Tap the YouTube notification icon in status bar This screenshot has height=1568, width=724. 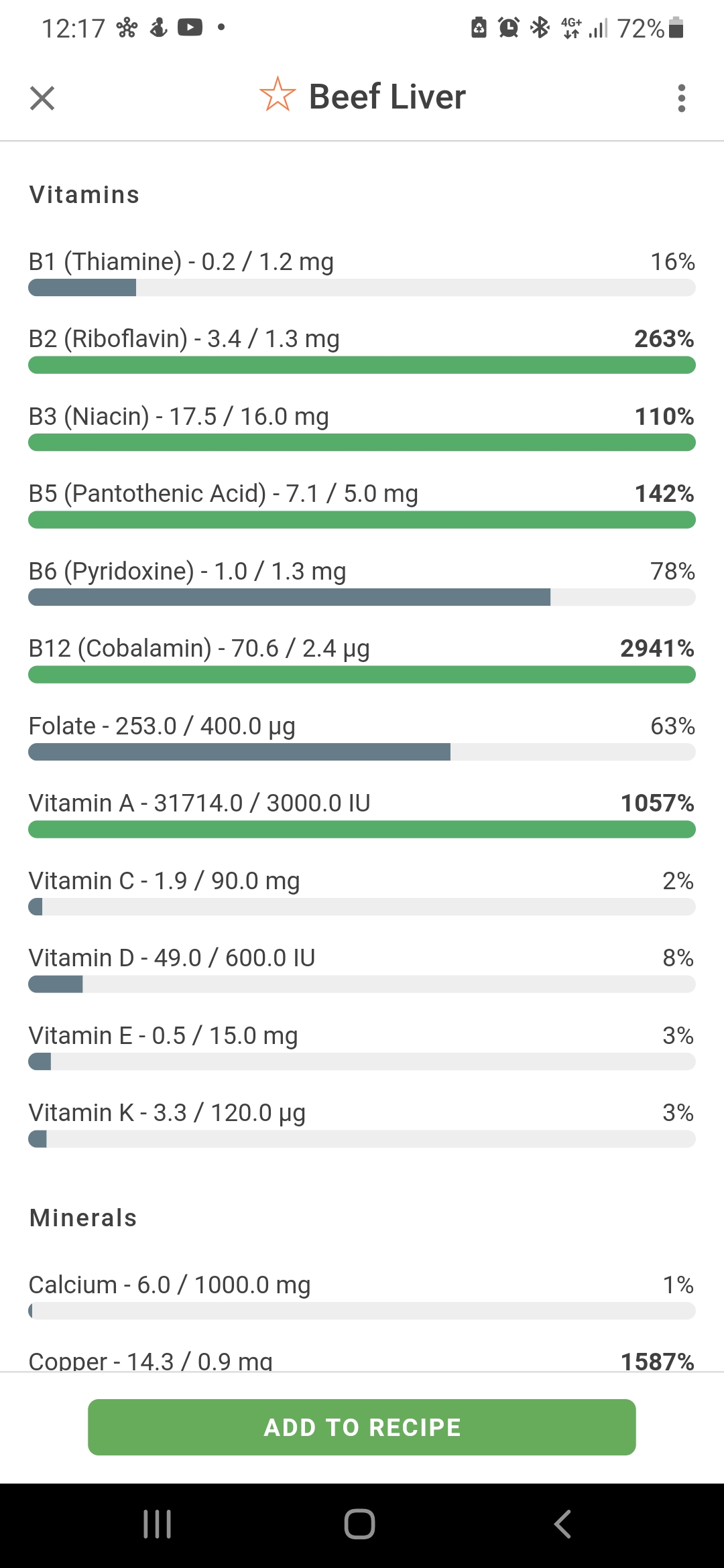[190, 27]
